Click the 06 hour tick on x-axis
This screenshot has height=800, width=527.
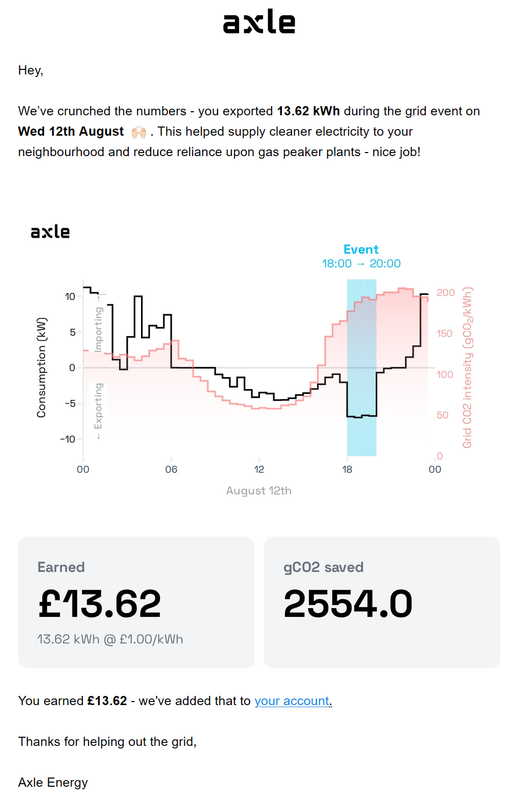point(171,469)
